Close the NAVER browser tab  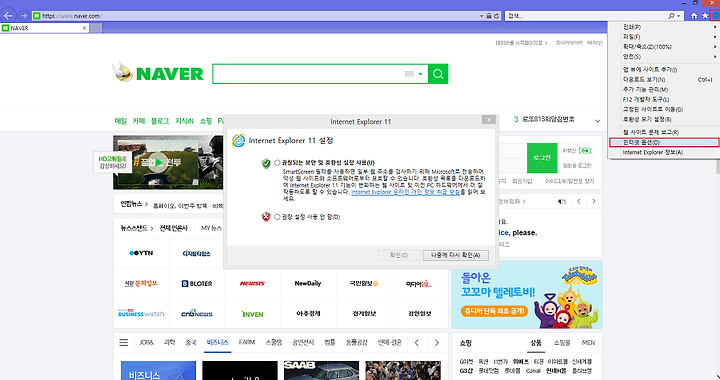coord(84,28)
